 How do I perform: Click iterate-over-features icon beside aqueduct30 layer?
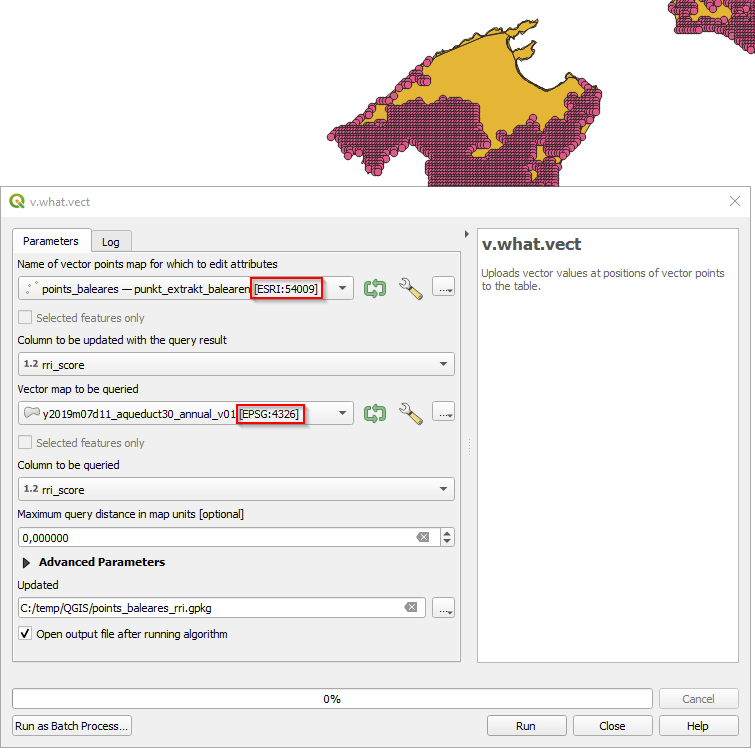[375, 414]
